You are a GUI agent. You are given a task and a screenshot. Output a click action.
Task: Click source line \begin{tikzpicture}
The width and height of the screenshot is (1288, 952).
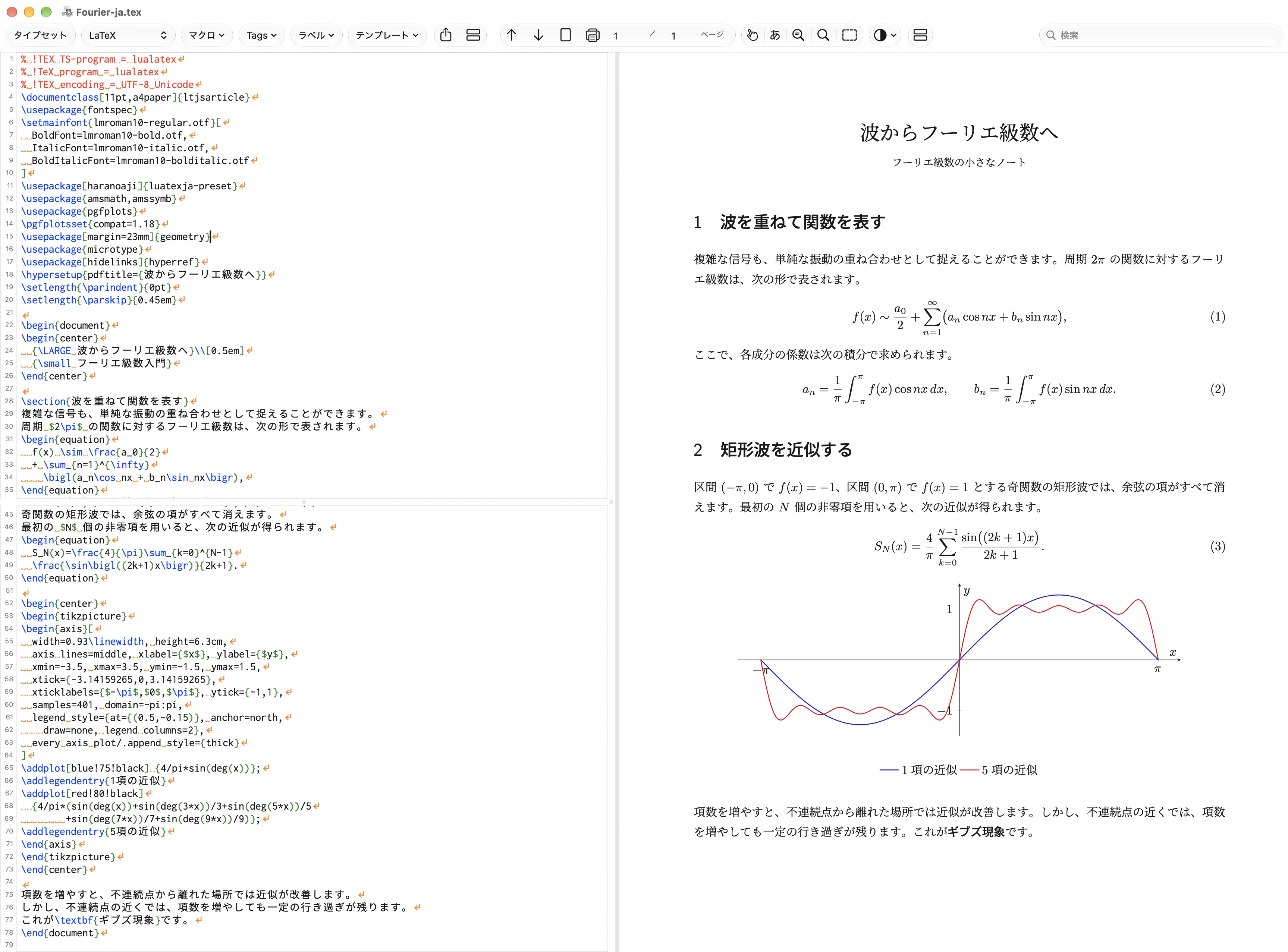pyautogui.click(x=74, y=616)
